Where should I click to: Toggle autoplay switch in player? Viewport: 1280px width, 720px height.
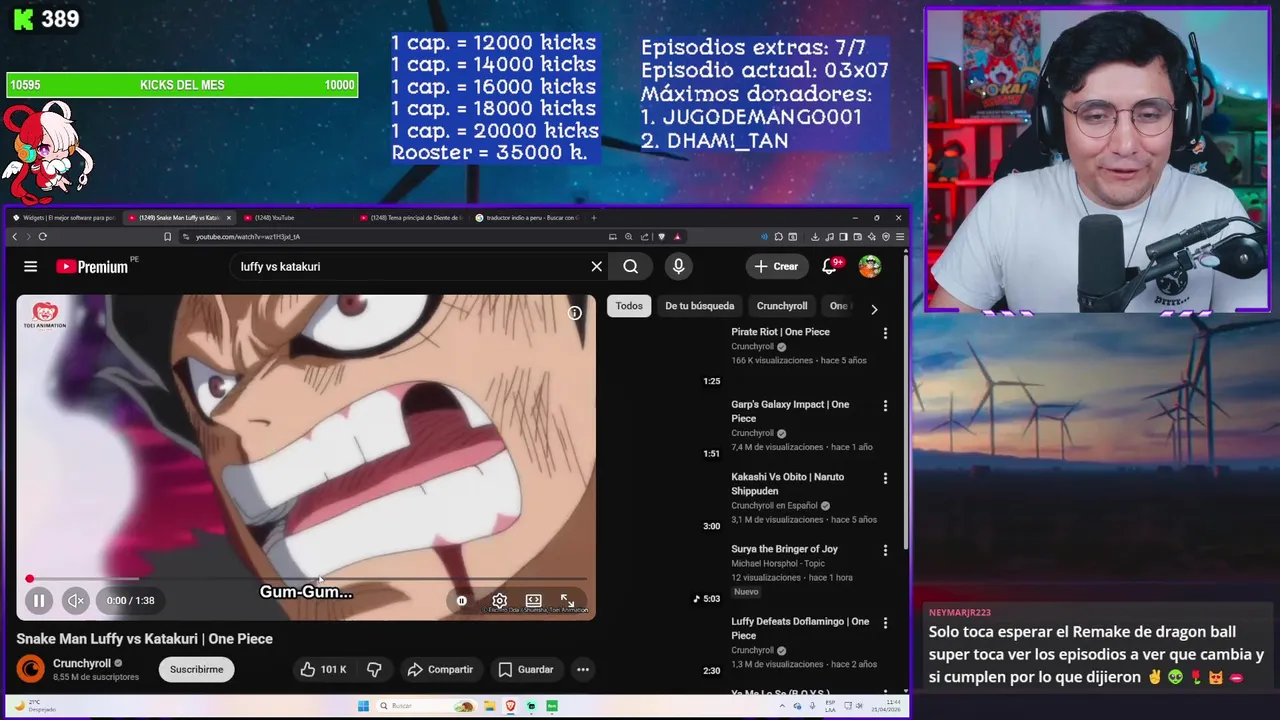pos(461,601)
